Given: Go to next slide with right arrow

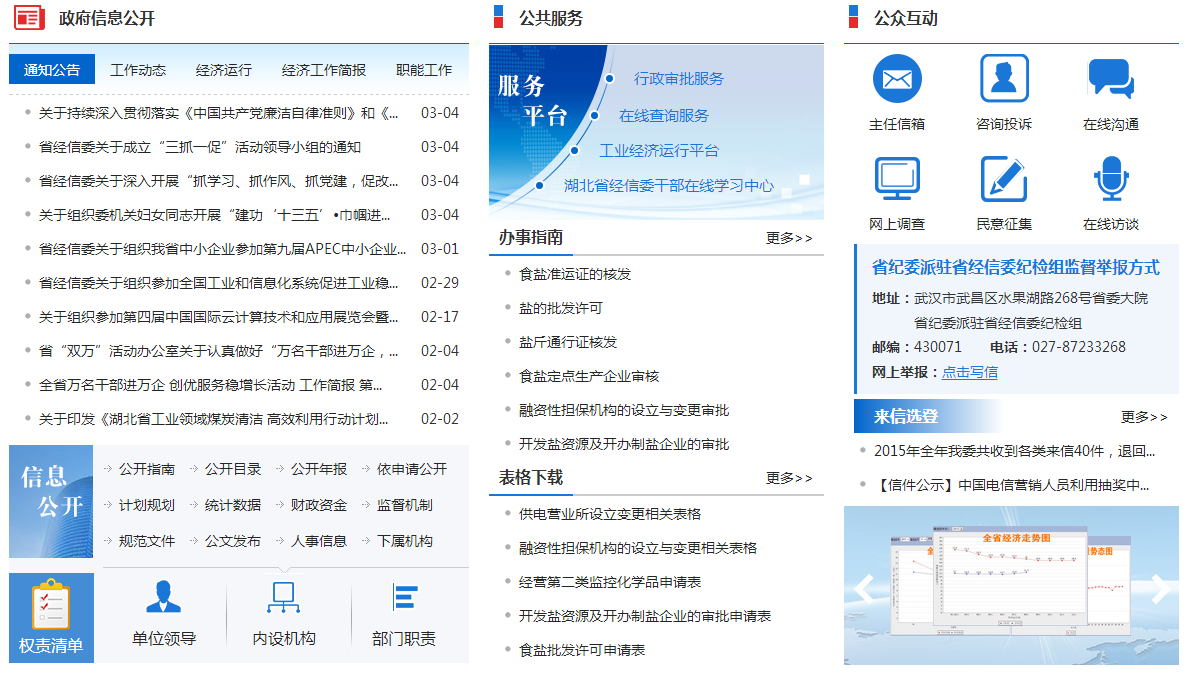Looking at the screenshot, I should point(1160,588).
